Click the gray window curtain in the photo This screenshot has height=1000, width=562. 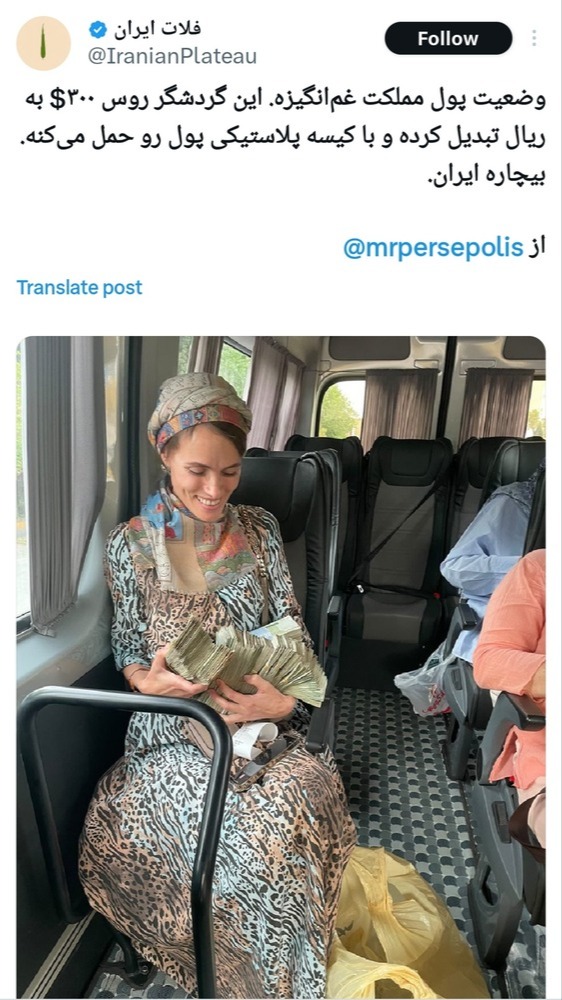[65, 485]
